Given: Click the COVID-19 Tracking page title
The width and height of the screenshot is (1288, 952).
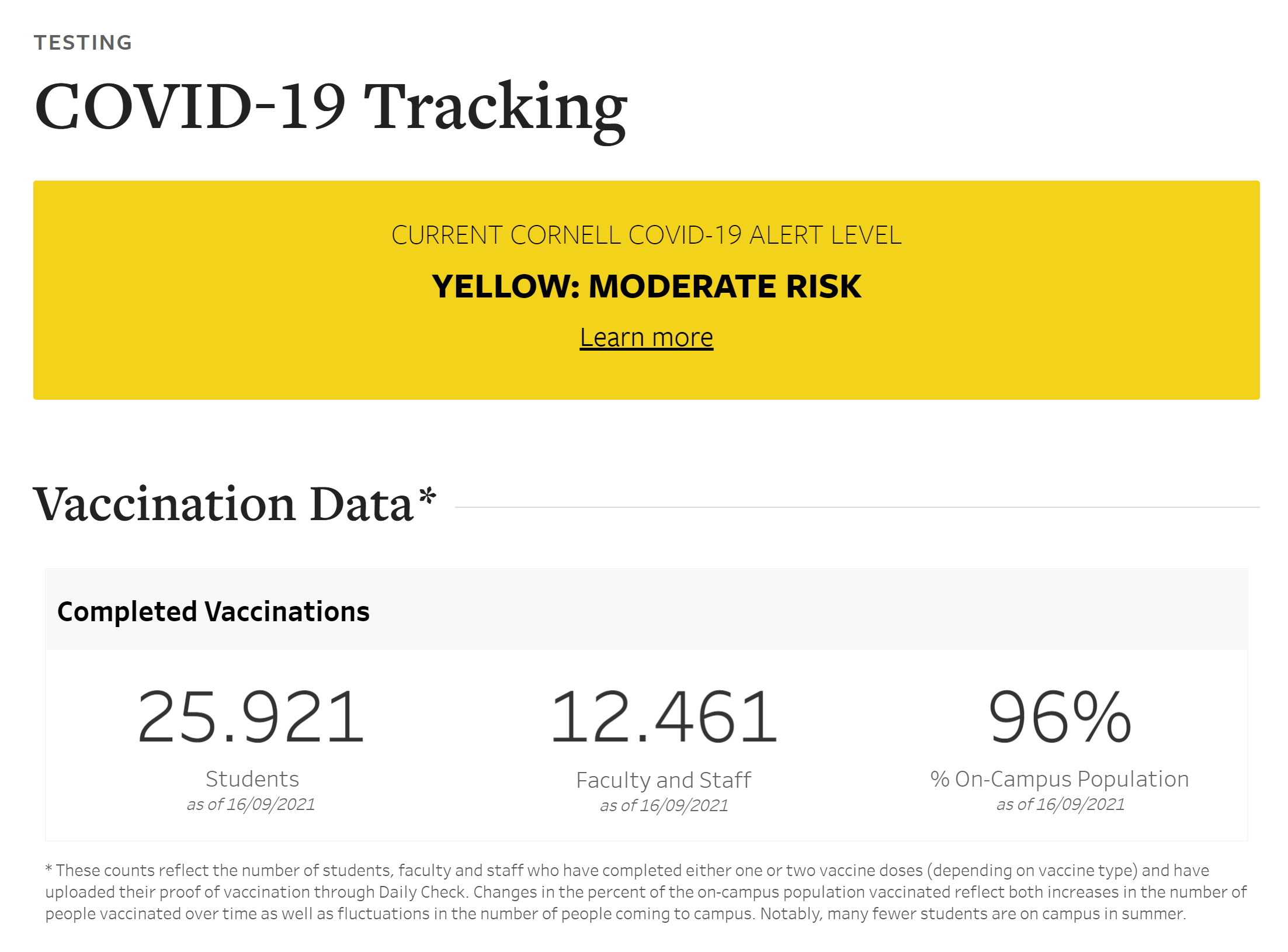Looking at the screenshot, I should 331,107.
